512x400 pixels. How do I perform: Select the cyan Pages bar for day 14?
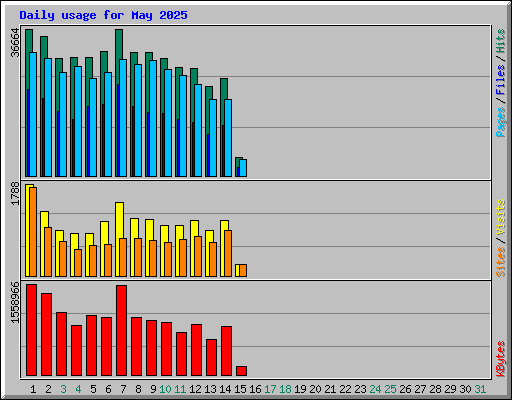[x=228, y=138]
